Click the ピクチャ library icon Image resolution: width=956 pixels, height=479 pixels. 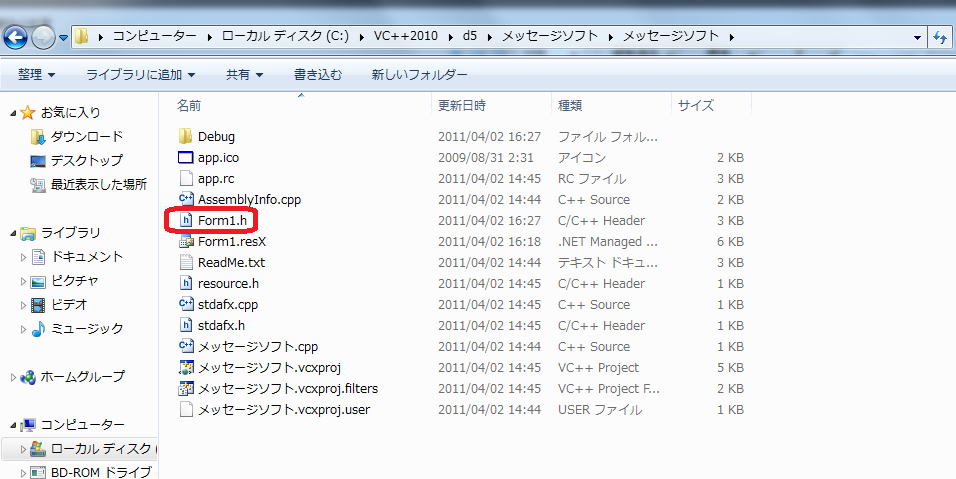click(38, 281)
